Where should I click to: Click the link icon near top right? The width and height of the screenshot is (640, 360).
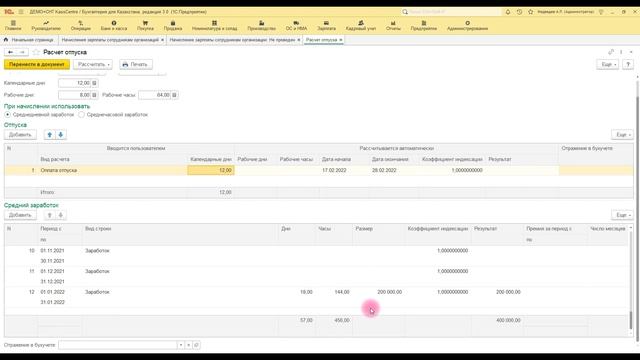click(611, 52)
